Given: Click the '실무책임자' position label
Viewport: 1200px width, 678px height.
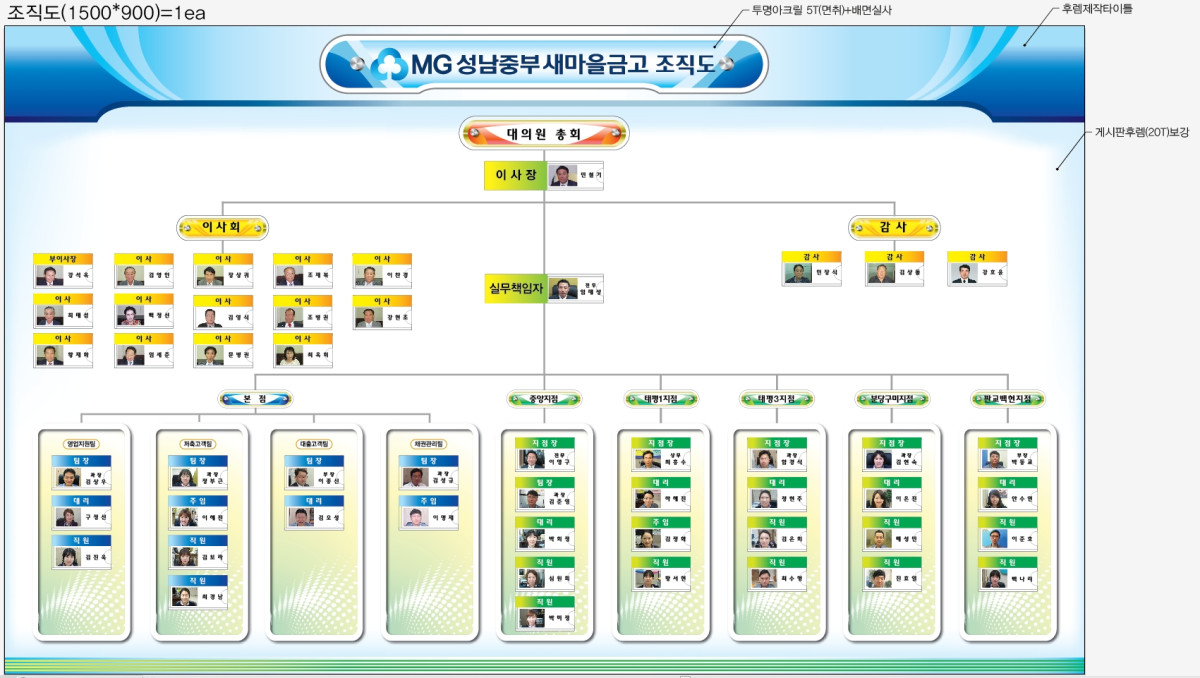Looking at the screenshot, I should [x=515, y=289].
